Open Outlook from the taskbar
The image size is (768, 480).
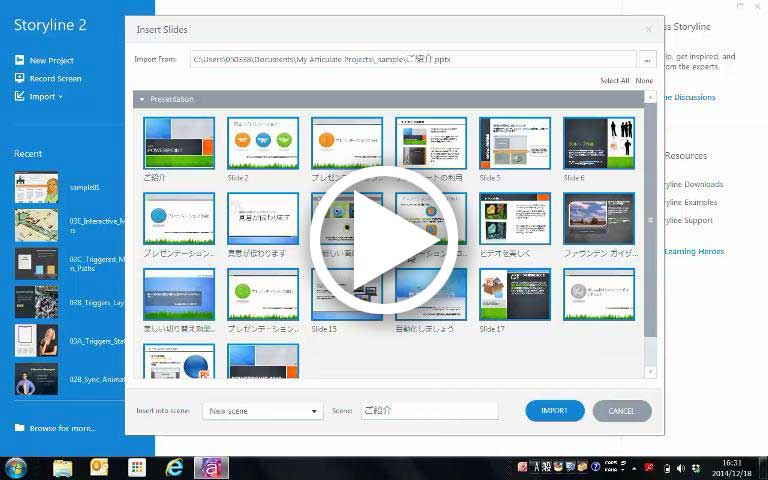click(99, 468)
